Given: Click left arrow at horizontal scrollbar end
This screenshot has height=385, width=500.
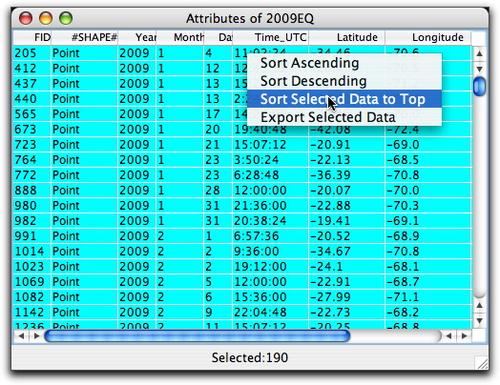Looking at the screenshot, I should tap(449, 336).
